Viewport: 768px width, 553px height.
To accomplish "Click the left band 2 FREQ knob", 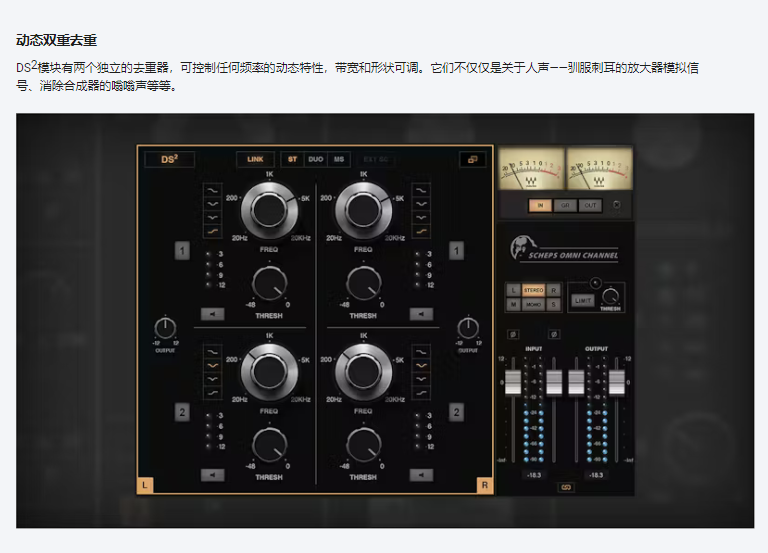I will click(269, 372).
